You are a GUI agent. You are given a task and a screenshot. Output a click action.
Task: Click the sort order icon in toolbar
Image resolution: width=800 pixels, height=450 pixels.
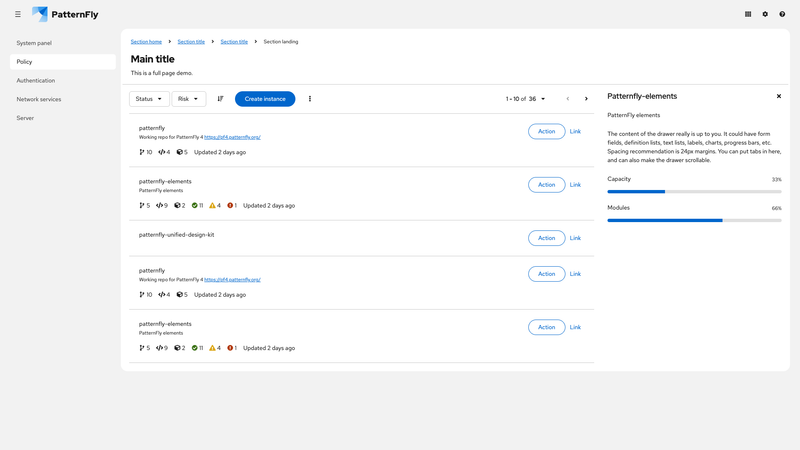(220, 99)
